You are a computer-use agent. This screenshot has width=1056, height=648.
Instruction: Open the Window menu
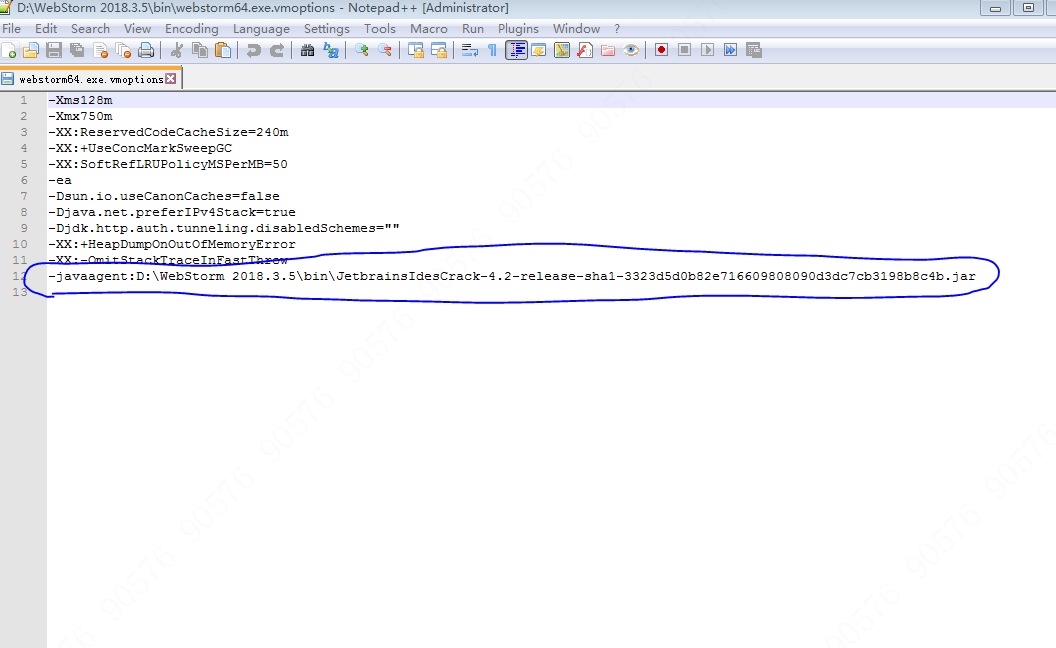tap(576, 29)
